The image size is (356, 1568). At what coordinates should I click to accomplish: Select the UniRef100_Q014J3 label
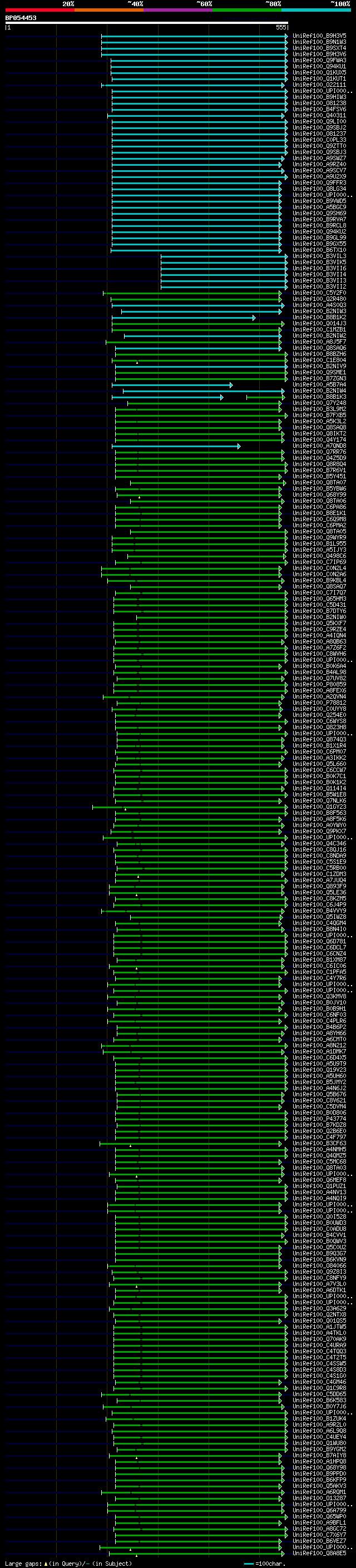319,324
